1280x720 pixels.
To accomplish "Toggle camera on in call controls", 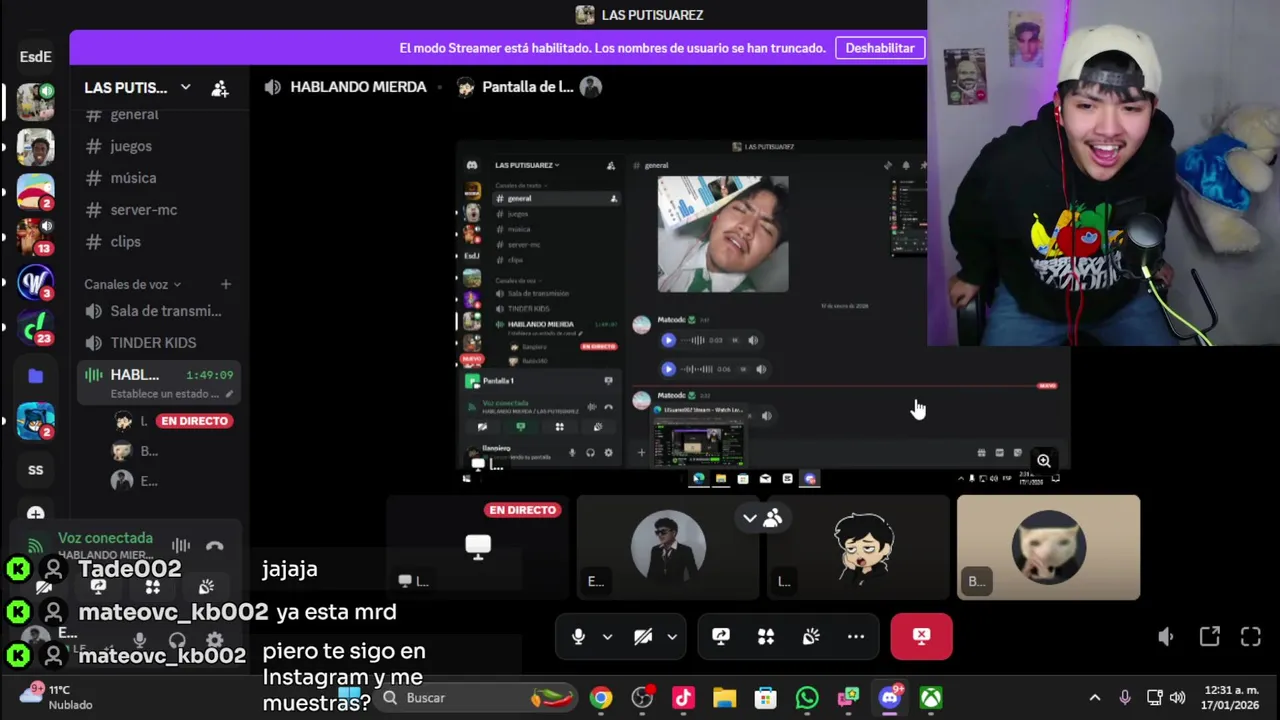I will [x=643, y=637].
